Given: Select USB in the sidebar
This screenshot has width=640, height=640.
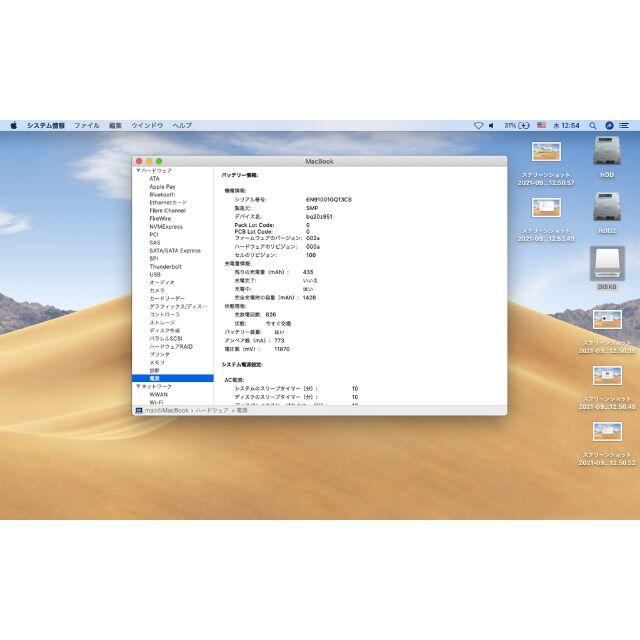Looking at the screenshot, I should [x=155, y=274].
